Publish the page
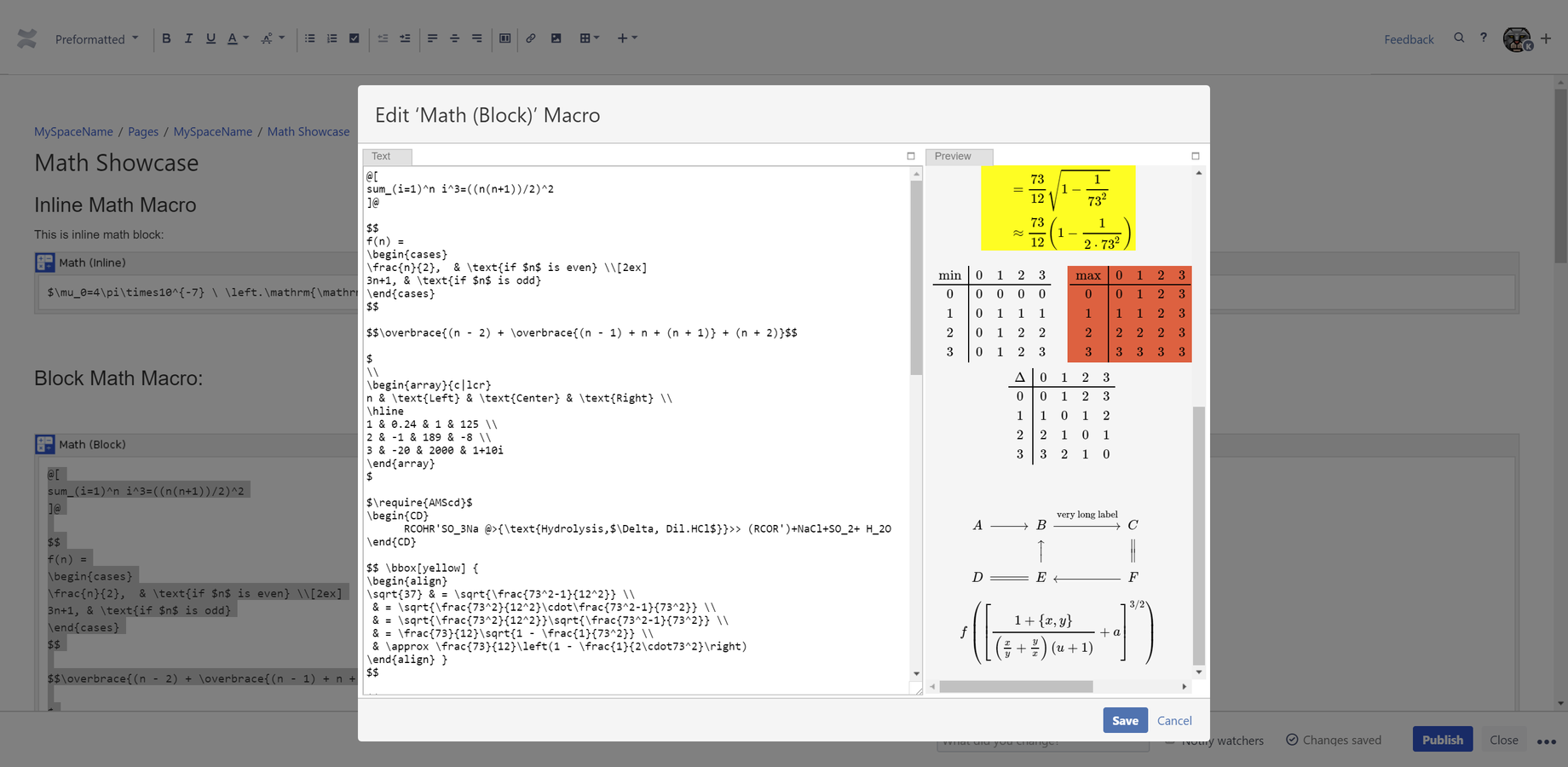1568x767 pixels. coord(1442,740)
